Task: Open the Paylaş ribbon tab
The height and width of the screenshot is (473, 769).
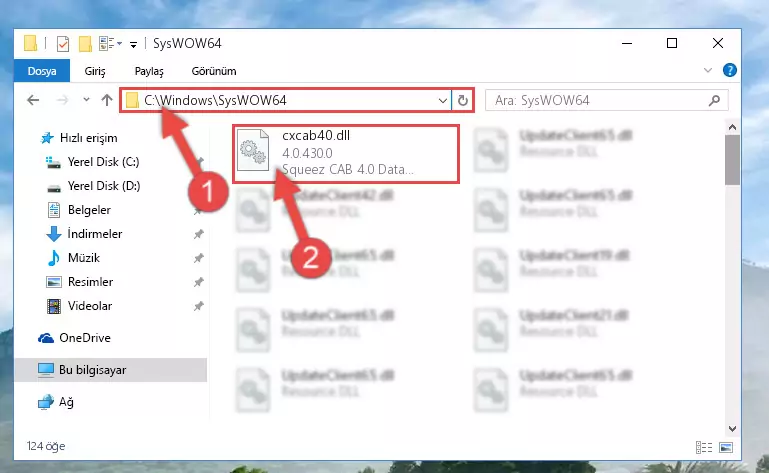Action: pos(149,71)
